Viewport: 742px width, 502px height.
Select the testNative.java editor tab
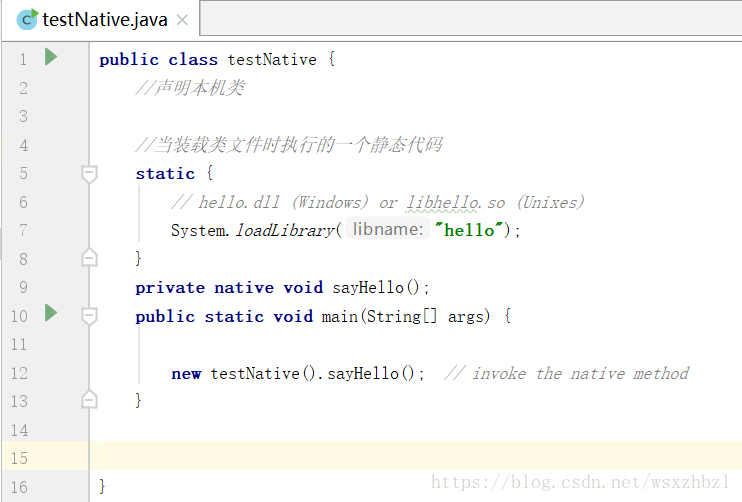click(x=101, y=20)
